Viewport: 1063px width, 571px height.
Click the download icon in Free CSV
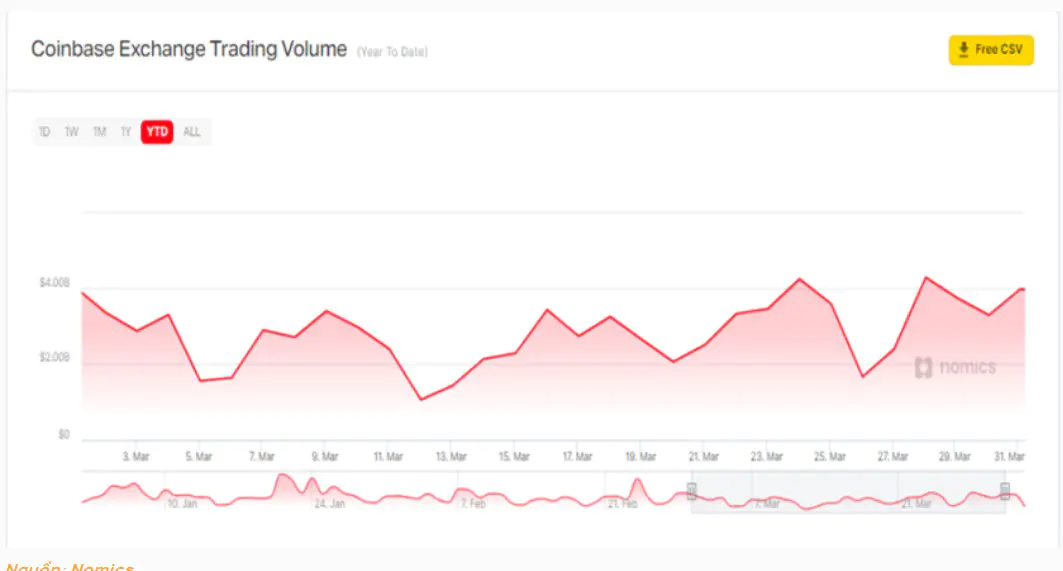963,50
